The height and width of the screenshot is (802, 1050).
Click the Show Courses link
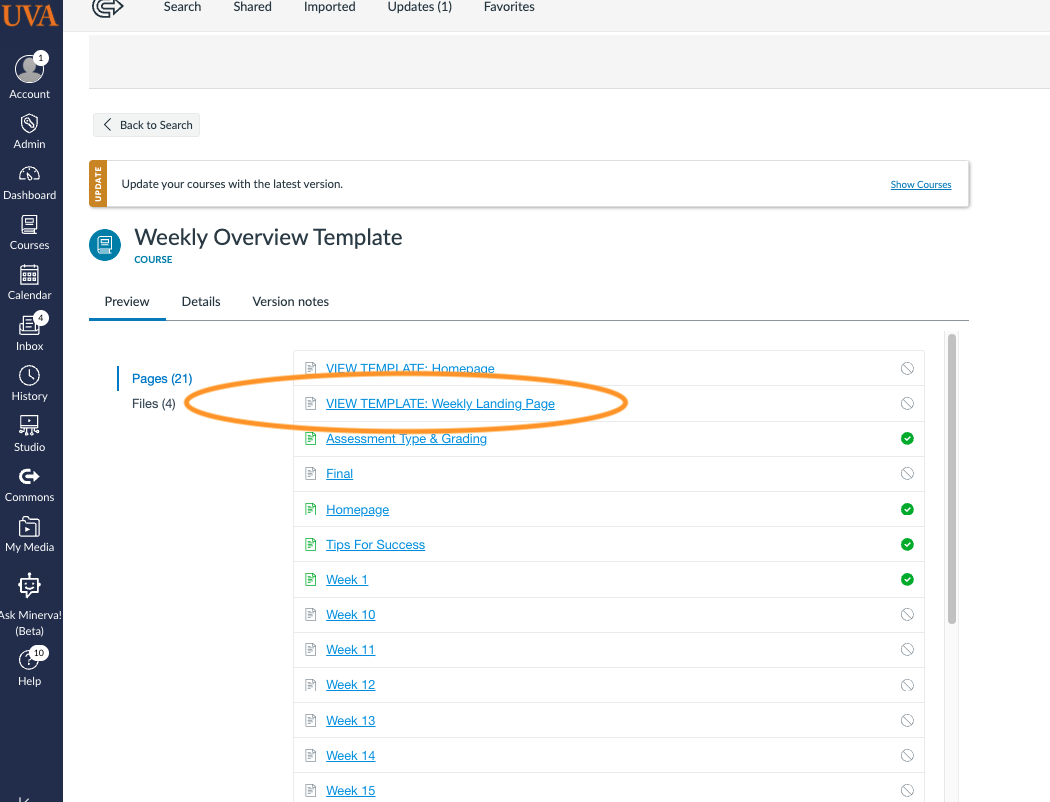pos(921,185)
